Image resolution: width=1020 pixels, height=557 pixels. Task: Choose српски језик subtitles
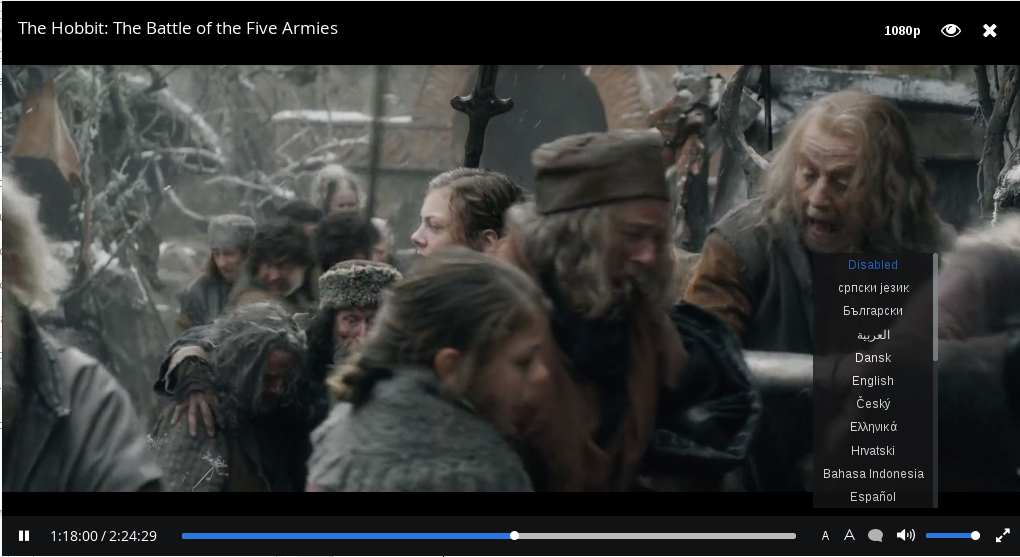[x=872, y=288]
